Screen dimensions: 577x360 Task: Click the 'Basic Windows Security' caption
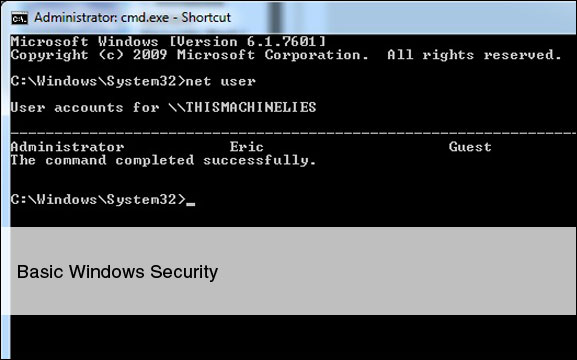(117, 272)
